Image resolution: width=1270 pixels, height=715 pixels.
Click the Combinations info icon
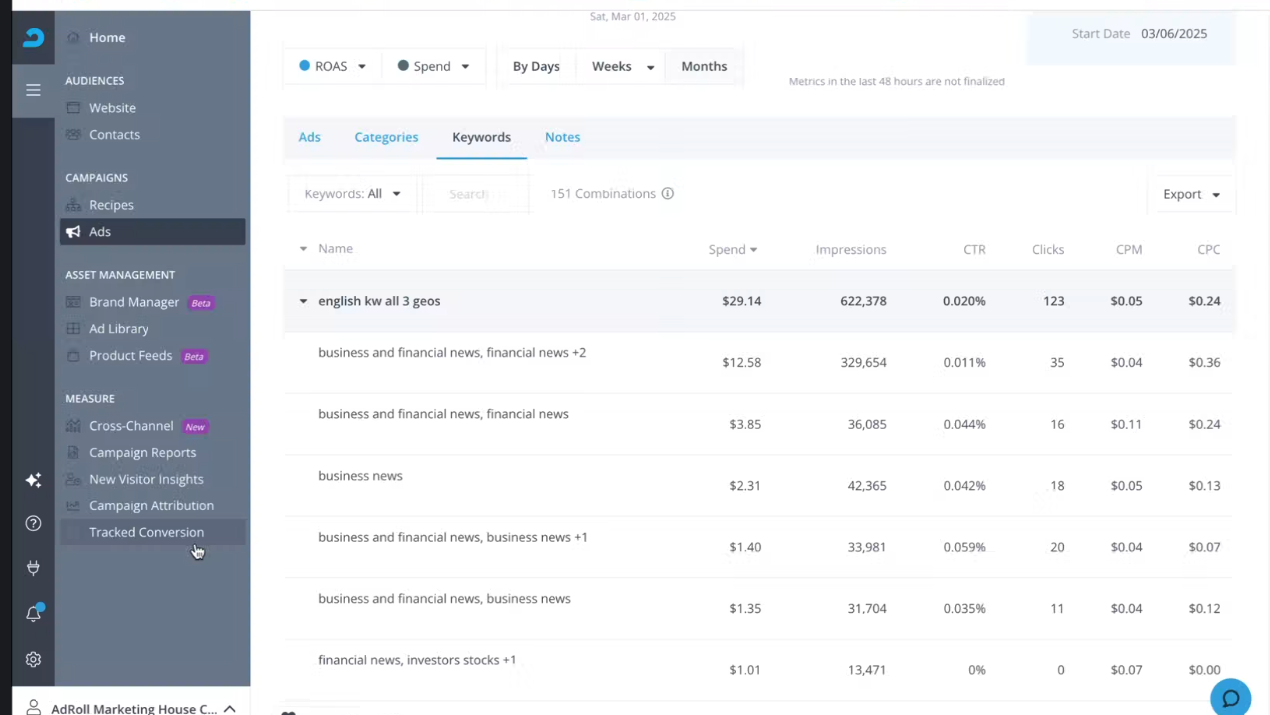click(x=668, y=194)
